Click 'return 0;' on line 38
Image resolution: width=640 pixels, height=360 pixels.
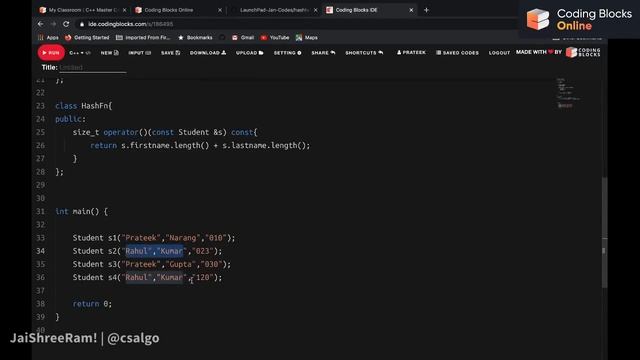[92, 304]
